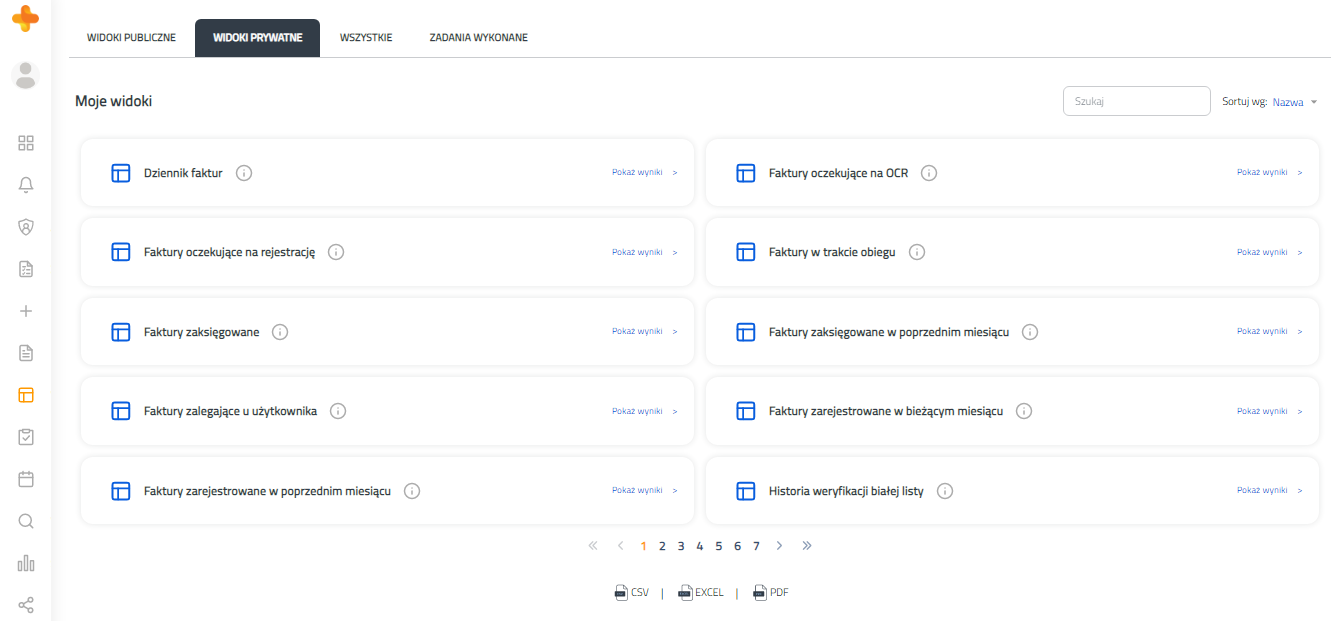
Task: Click info icon next to Faktury w trakcie obiegu
Action: 917,252
